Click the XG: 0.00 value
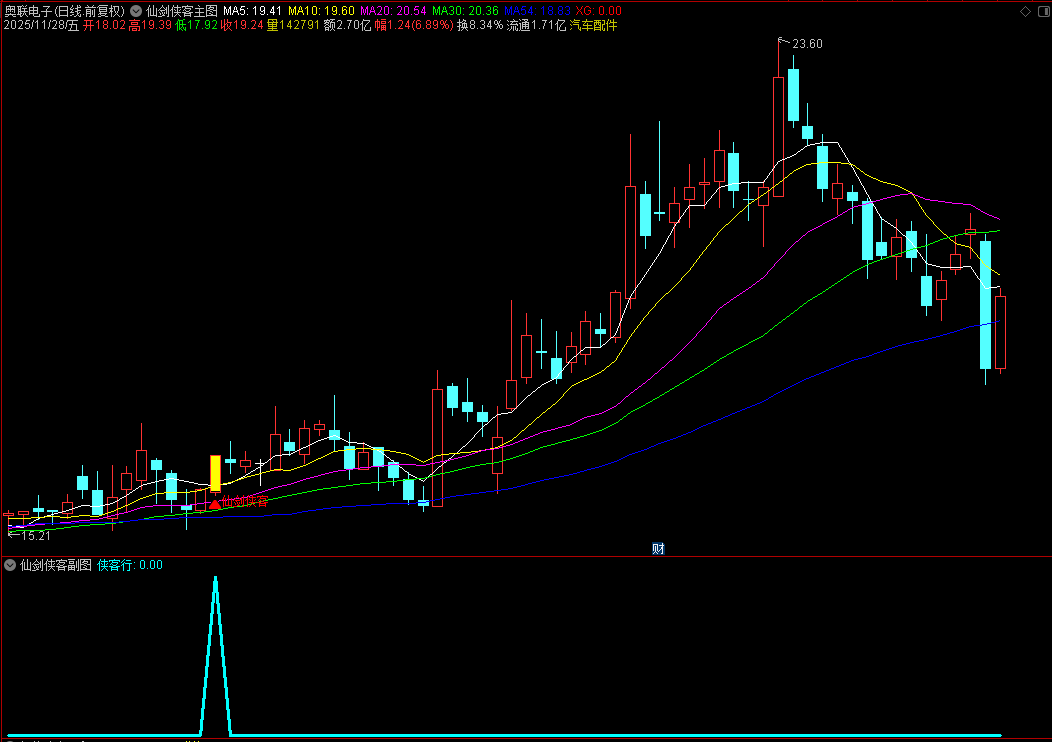The width and height of the screenshot is (1052, 742). point(598,11)
